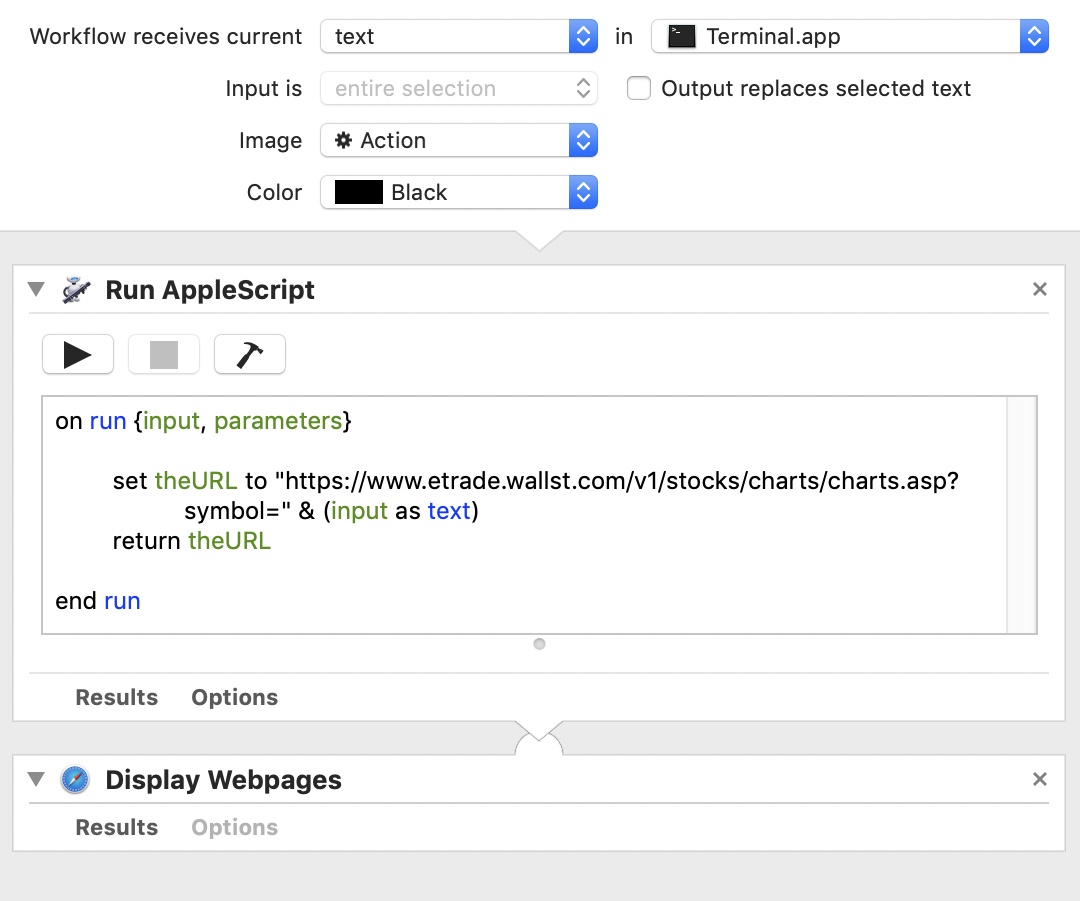Click the black color swatch
Viewport: 1080px width, 901px height.
(x=359, y=192)
